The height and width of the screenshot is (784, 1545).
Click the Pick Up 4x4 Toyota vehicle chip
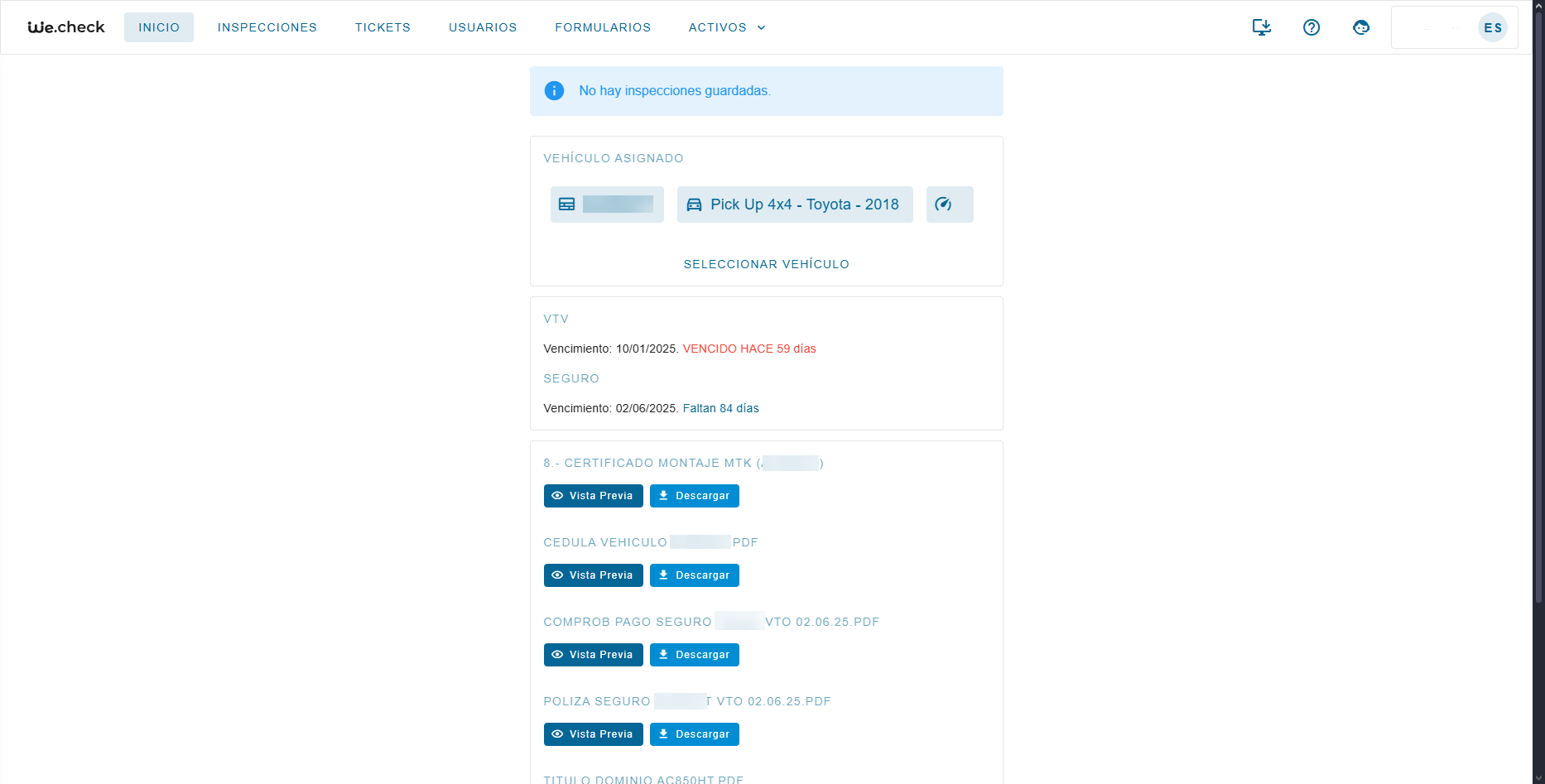click(794, 204)
